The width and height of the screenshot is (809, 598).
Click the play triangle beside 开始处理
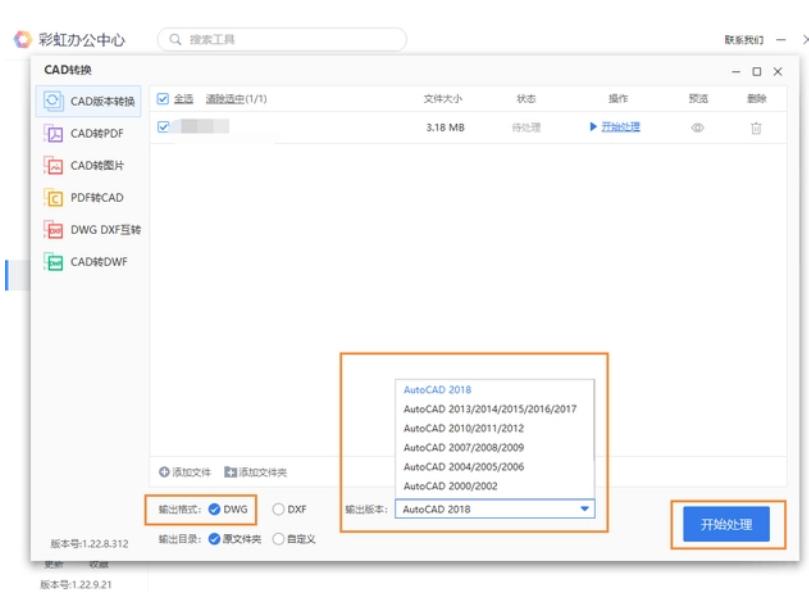tap(593, 127)
